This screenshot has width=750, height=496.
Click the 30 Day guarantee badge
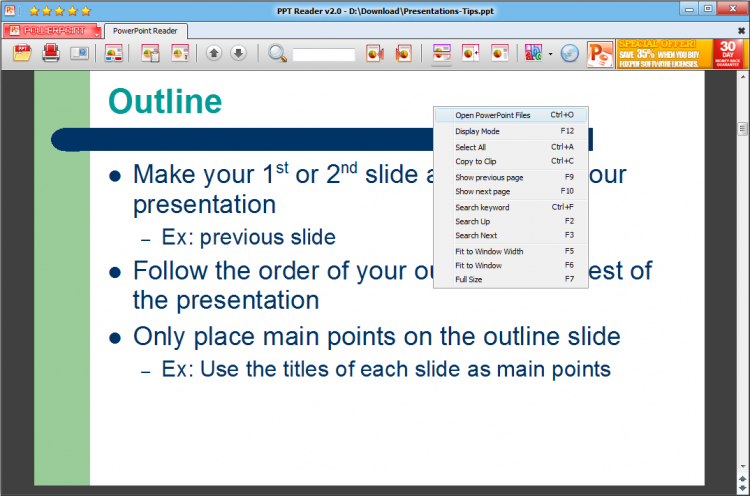coord(728,54)
